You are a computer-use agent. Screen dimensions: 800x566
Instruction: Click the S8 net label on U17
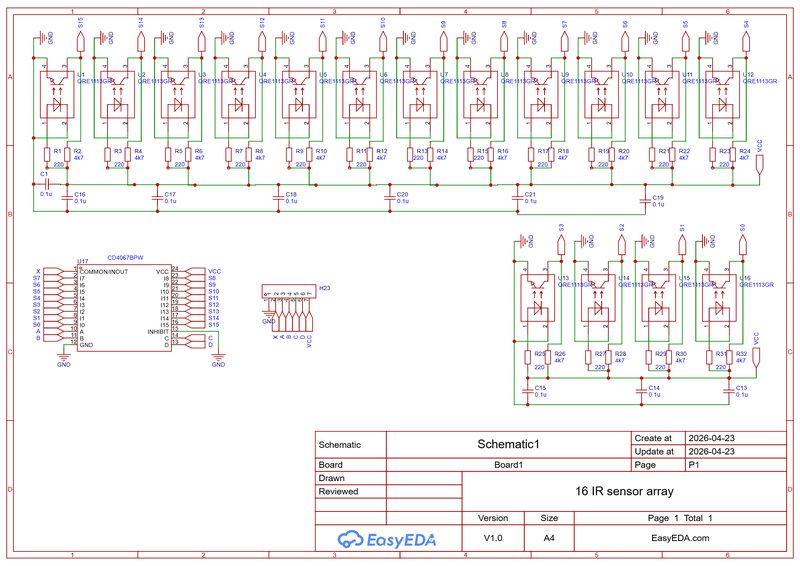coord(212,278)
